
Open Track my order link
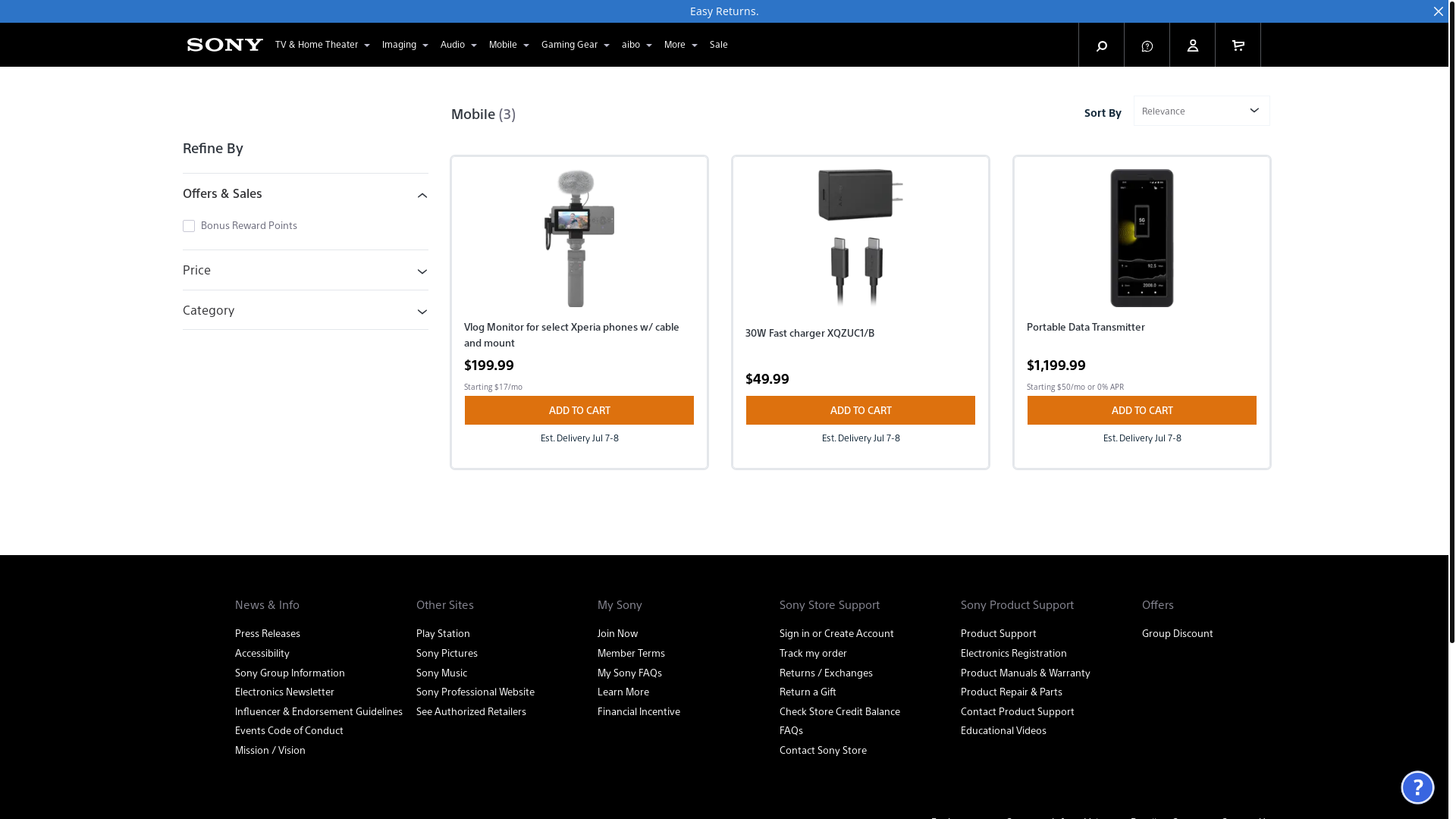click(x=813, y=654)
